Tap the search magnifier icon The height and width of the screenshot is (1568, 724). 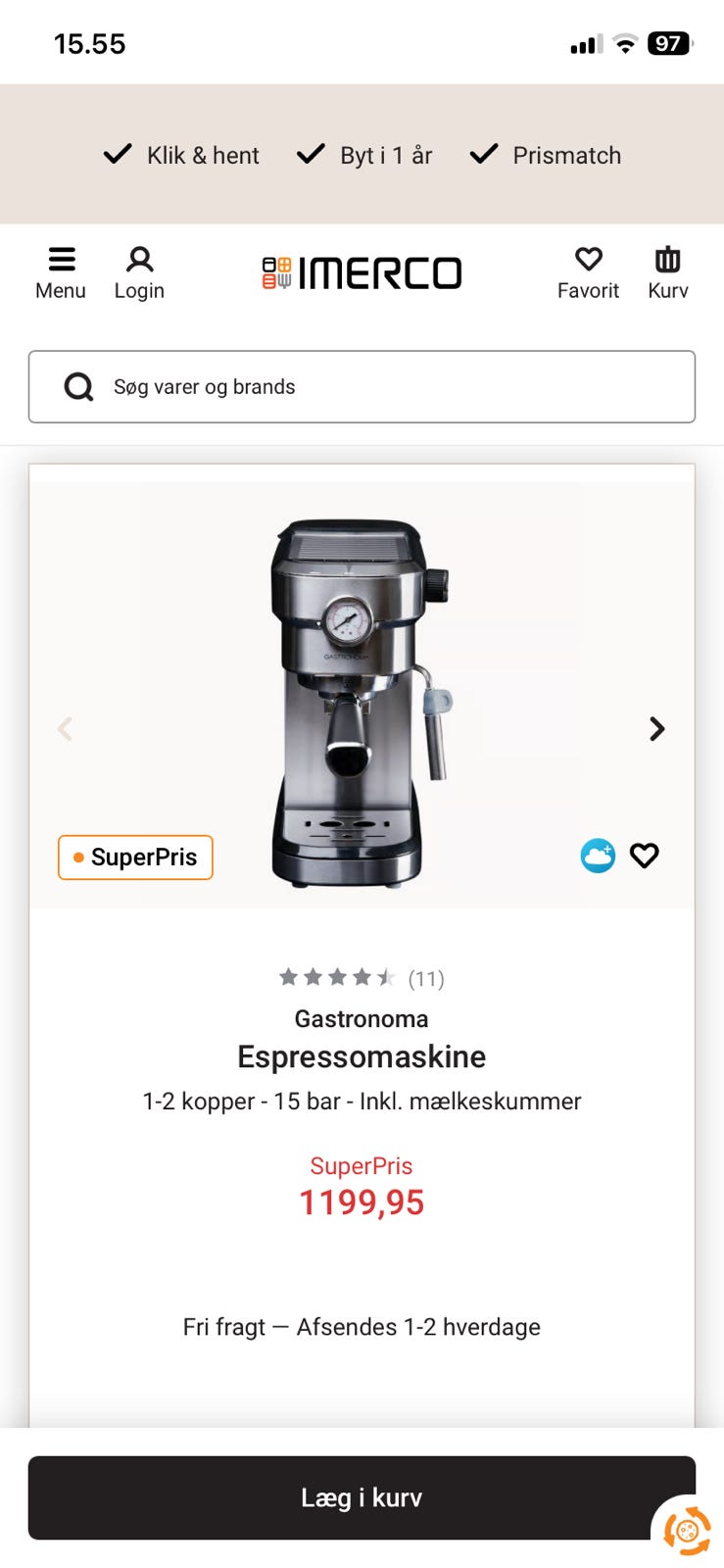[78, 387]
